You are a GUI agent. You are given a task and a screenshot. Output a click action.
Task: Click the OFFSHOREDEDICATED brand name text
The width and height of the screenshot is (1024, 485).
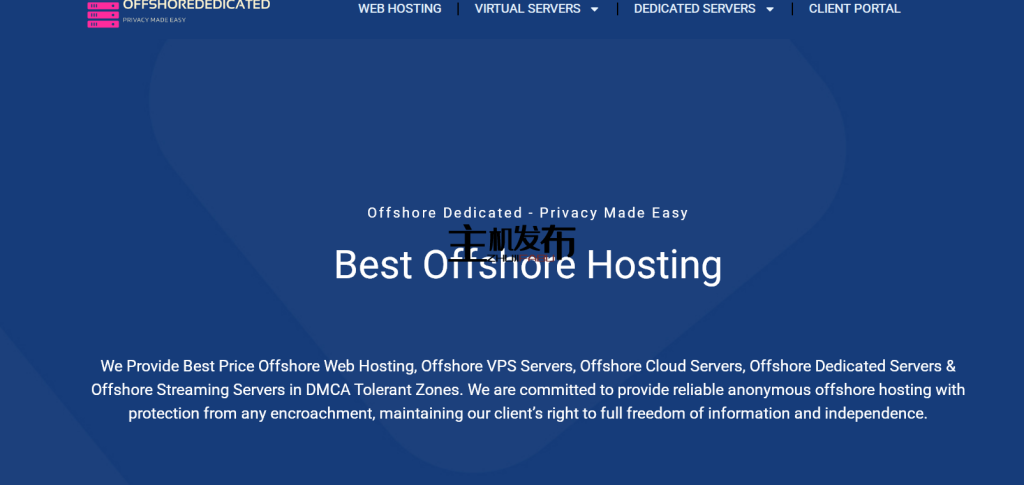[196, 5]
